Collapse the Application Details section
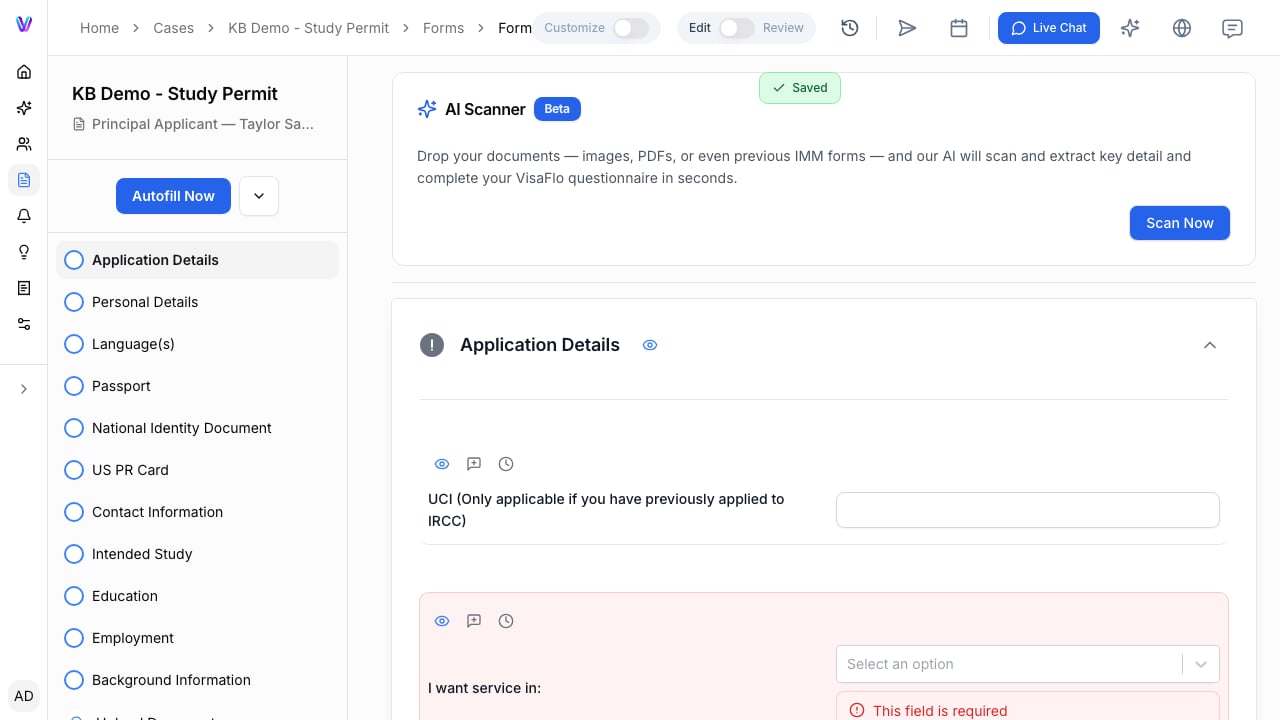Screen dimensions: 1280x720 click(1210, 345)
